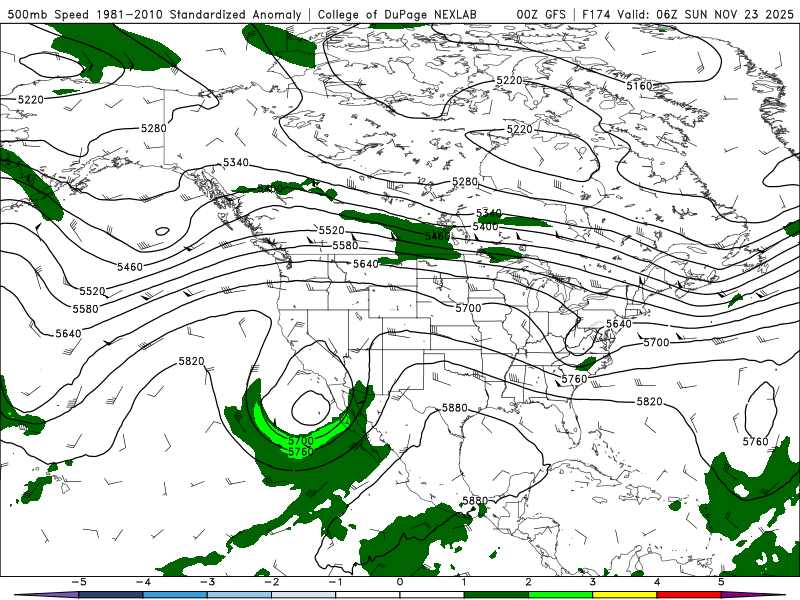The width and height of the screenshot is (800, 600).
Task: Click the colorbar tick label '1'
Action: (464, 582)
